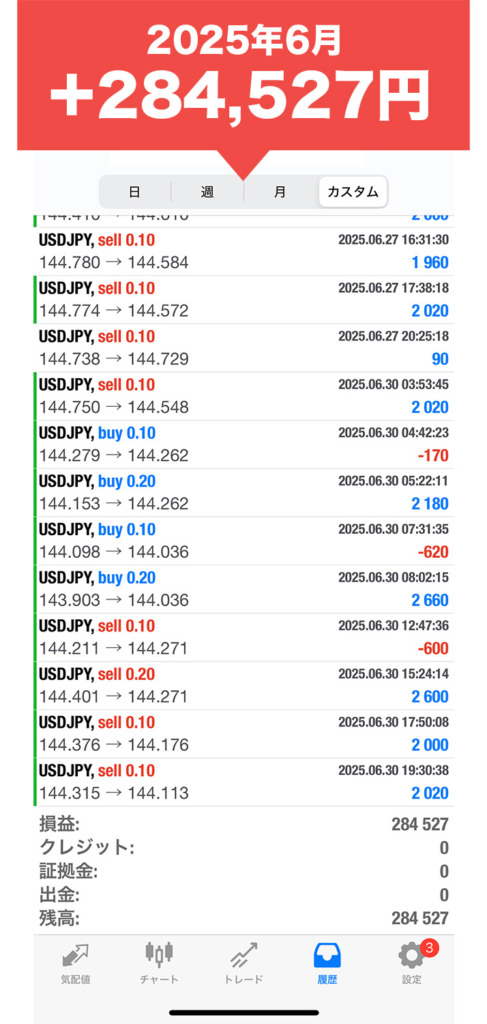Open the buy 0.20 trade with profit 2 660
Screen dimensions: 487x1024
tap(243, 590)
